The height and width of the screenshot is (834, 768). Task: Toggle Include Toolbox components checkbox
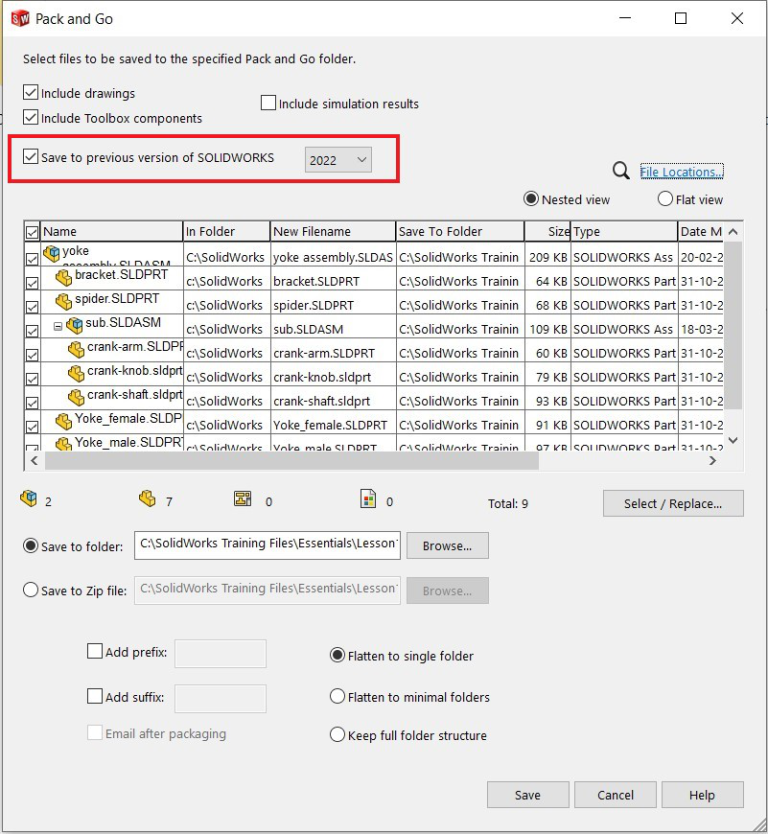pyautogui.click(x=30, y=118)
